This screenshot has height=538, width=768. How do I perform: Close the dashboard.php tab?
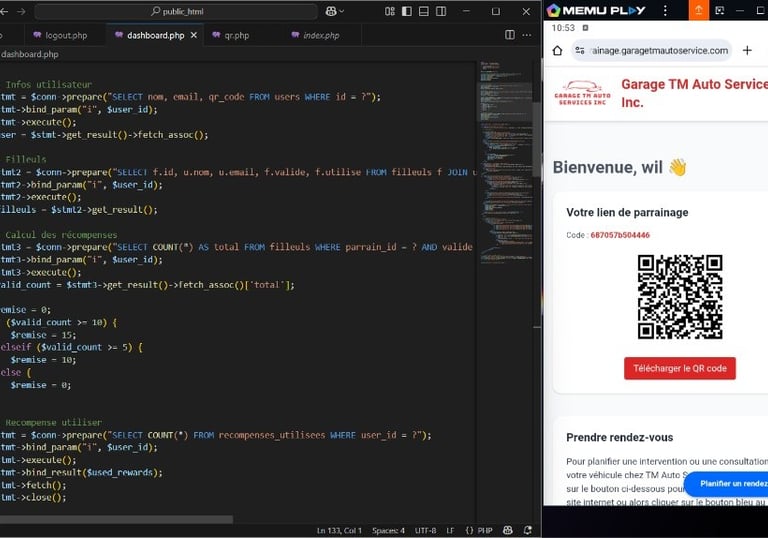pyautogui.click(x=194, y=35)
